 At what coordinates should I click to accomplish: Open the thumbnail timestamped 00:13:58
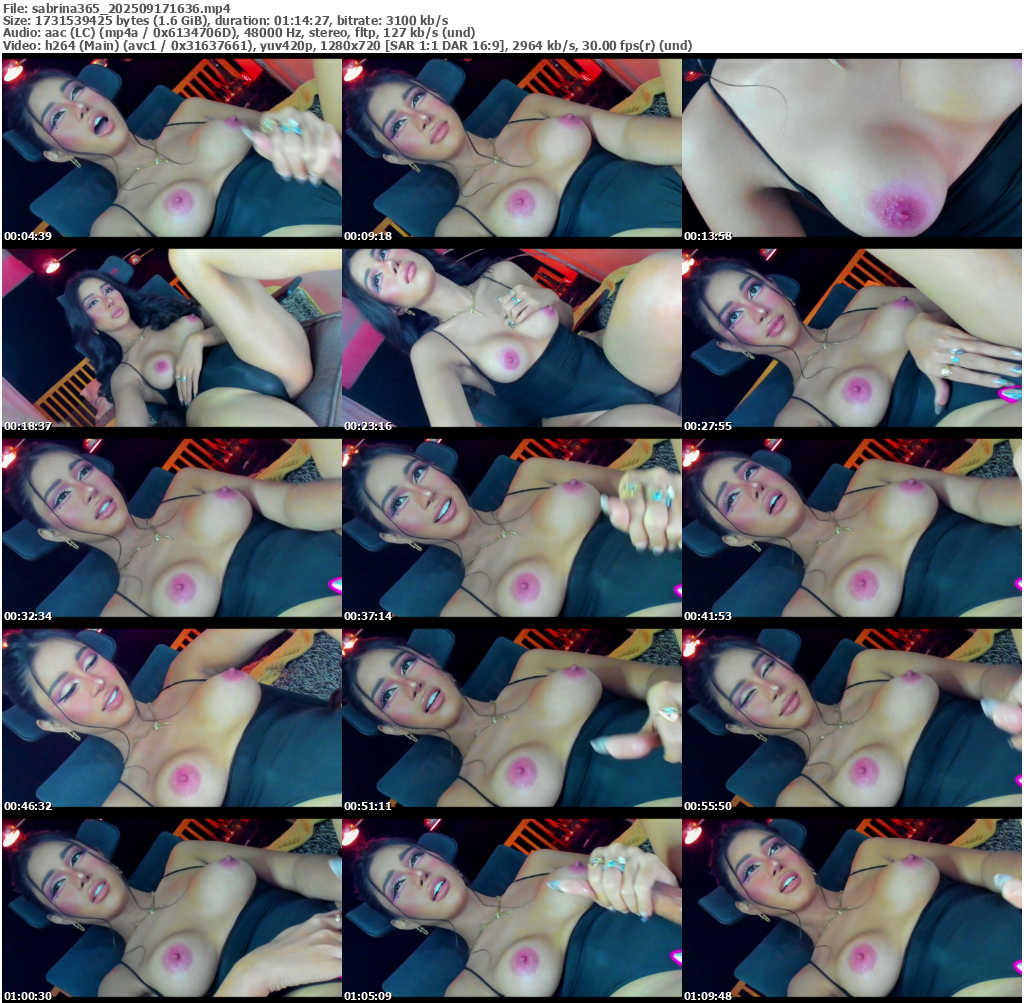852,148
